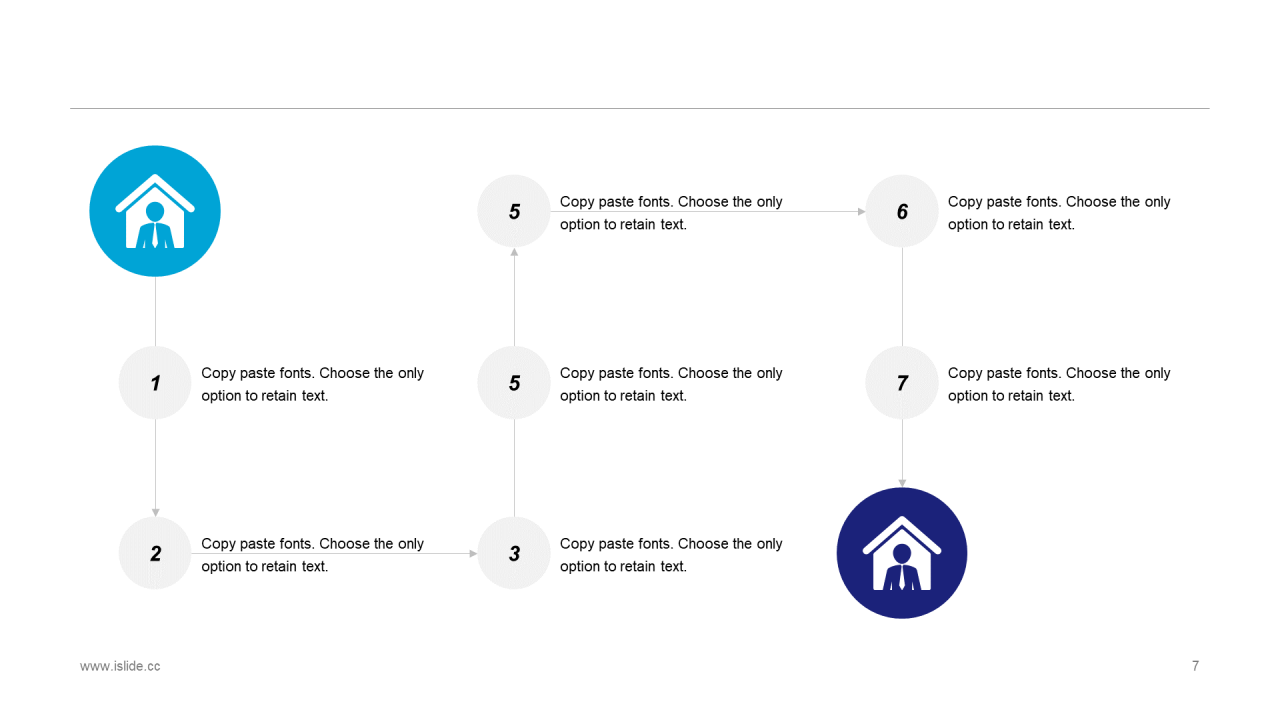The width and height of the screenshot is (1280, 720).
Task: Click the text block beside circle 3
Action: (x=671, y=555)
